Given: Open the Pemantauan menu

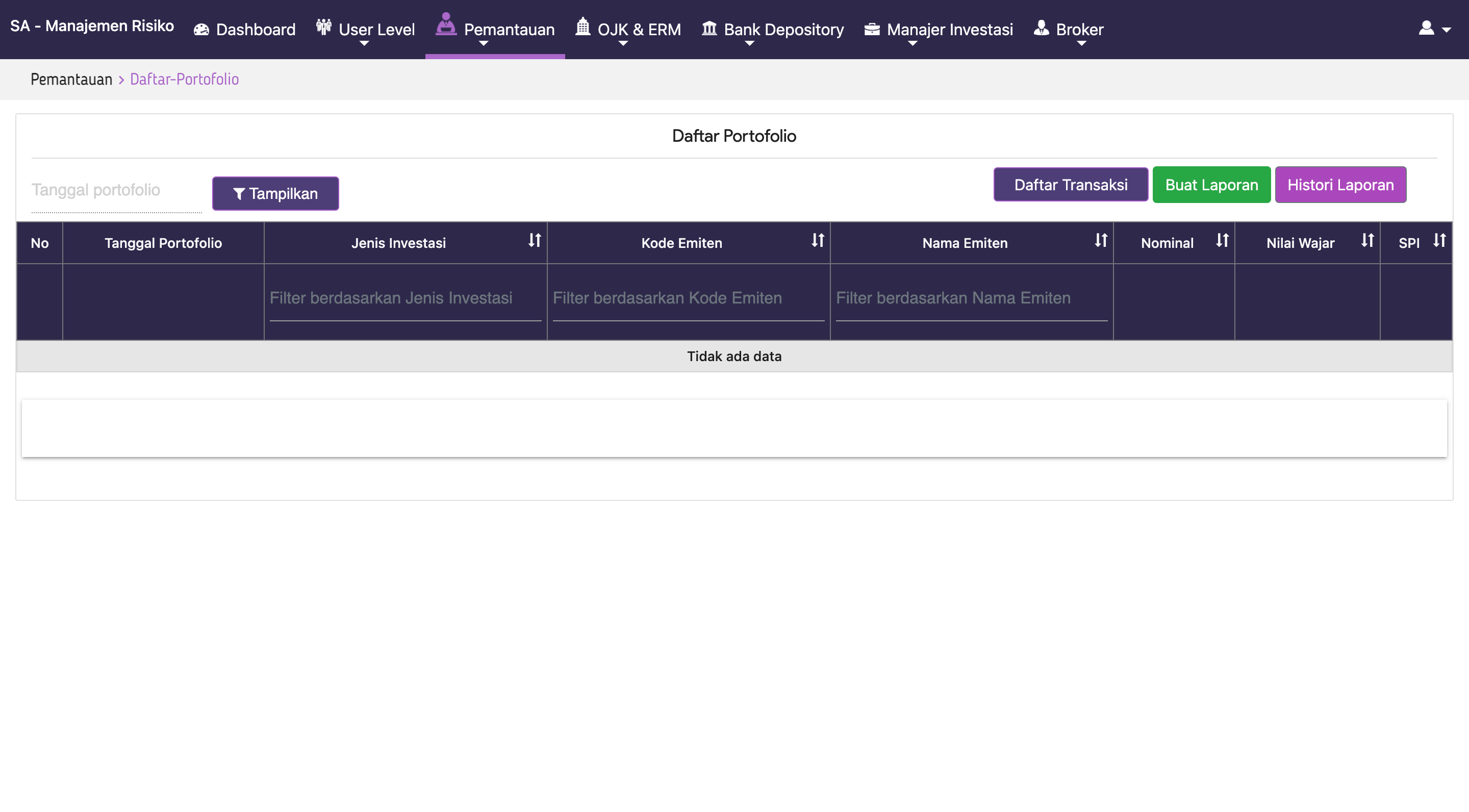Looking at the screenshot, I should 495,30.
